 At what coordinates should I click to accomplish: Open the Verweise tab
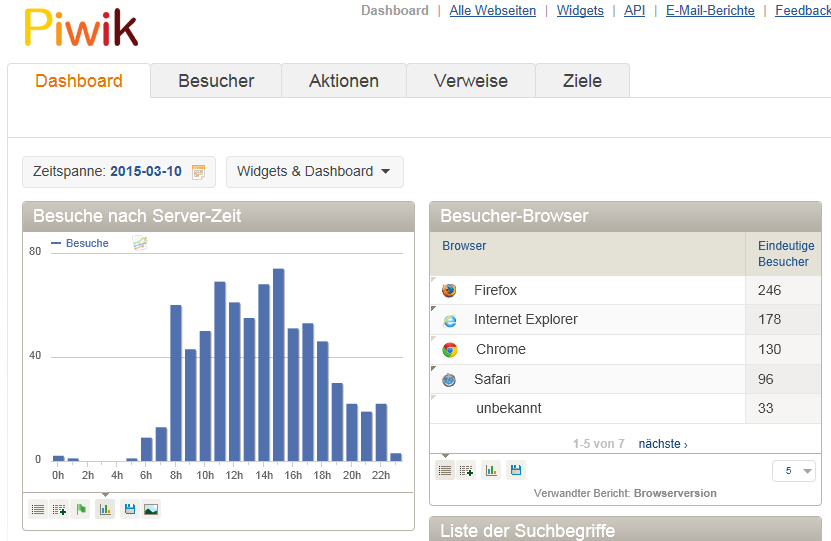click(x=471, y=81)
